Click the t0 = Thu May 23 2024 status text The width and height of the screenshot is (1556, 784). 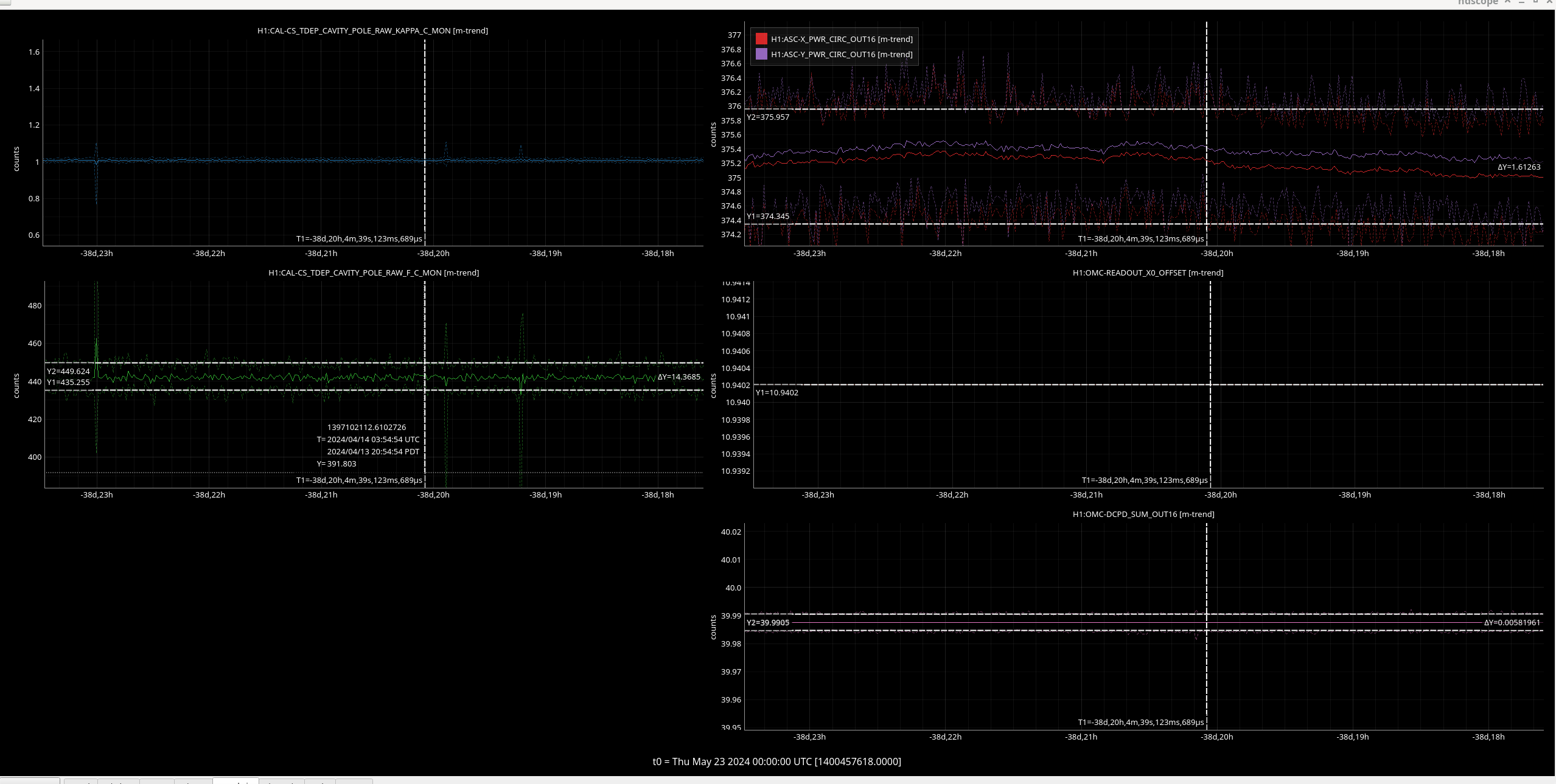tap(776, 761)
